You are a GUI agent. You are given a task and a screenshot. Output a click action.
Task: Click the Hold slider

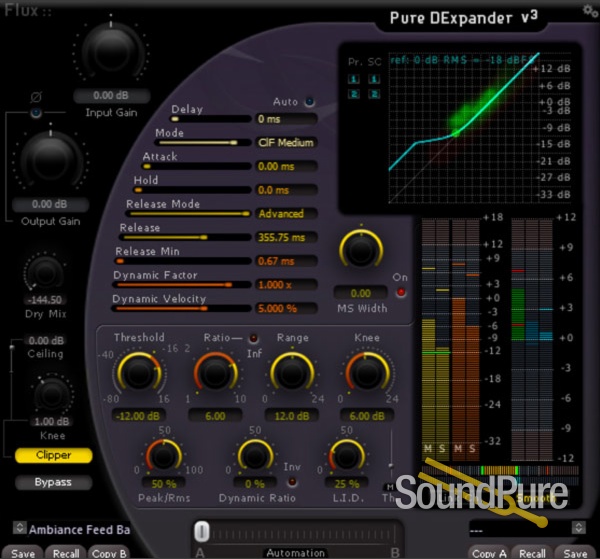[x=192, y=190]
